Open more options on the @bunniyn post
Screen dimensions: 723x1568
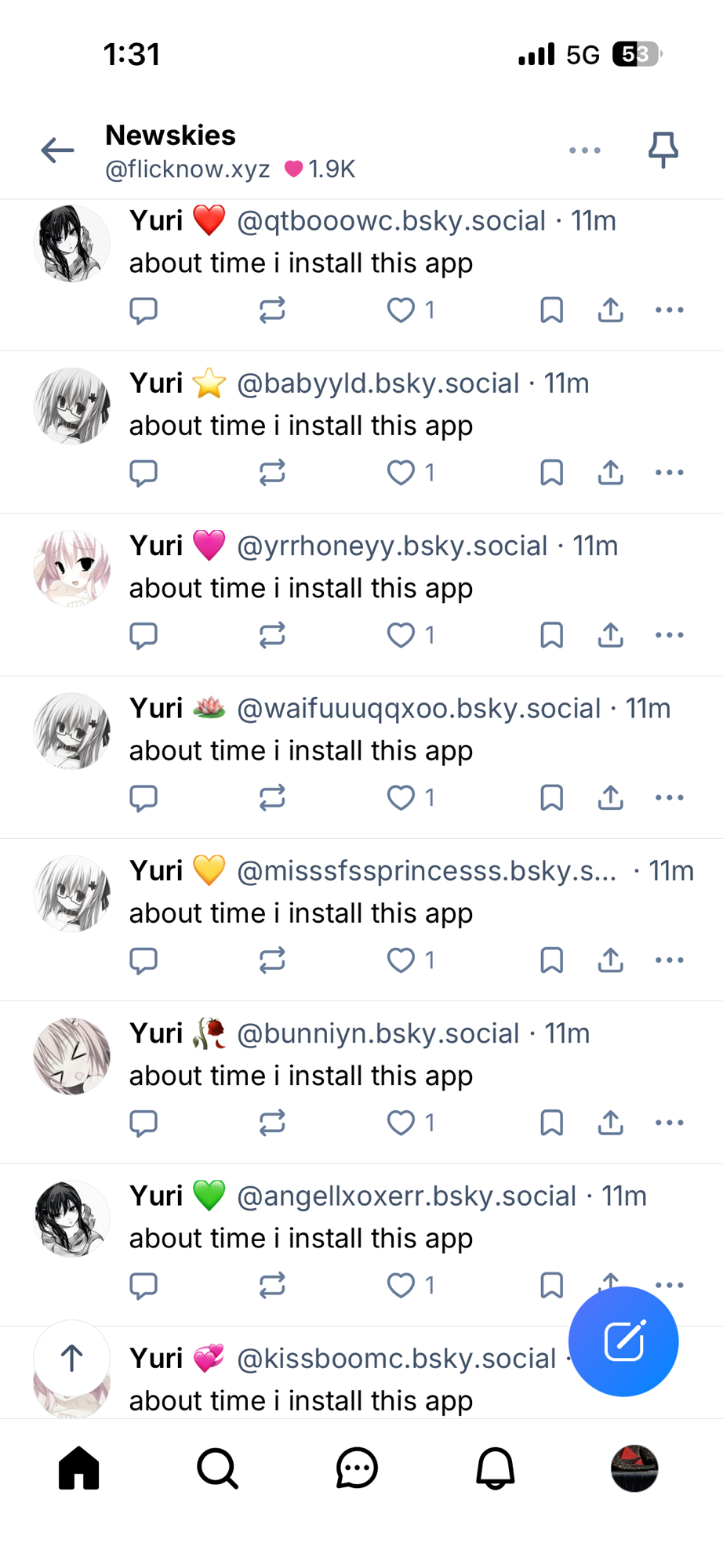point(669,1123)
